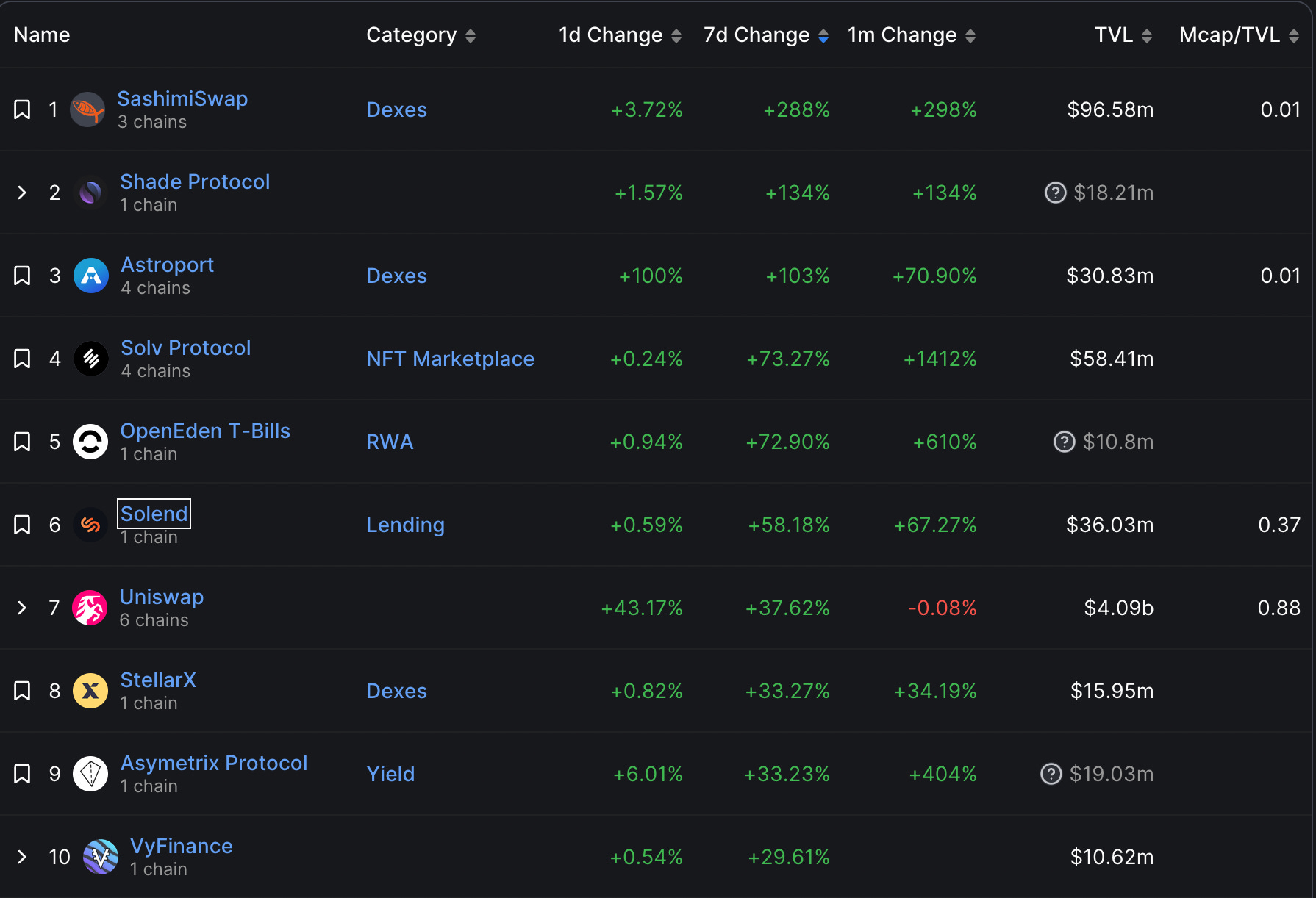
Task: Select the +1412% monthly change
Action: [x=940, y=359]
